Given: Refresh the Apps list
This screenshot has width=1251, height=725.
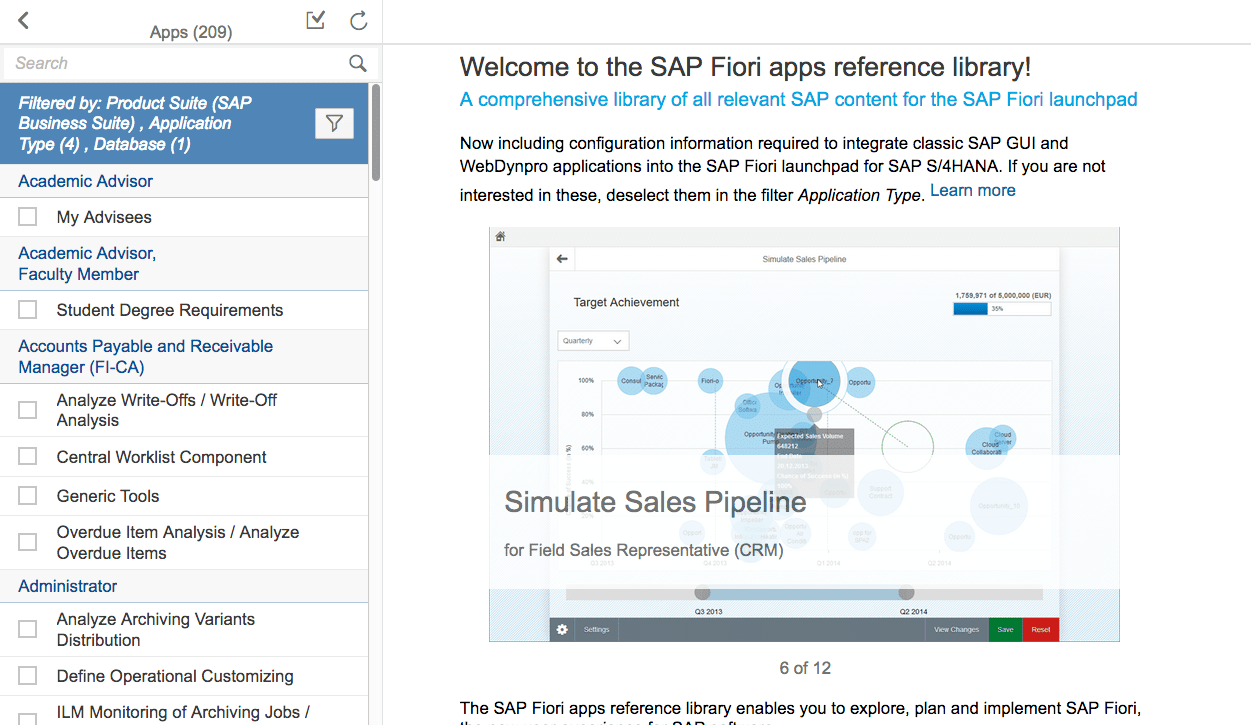Looking at the screenshot, I should pos(359,20).
